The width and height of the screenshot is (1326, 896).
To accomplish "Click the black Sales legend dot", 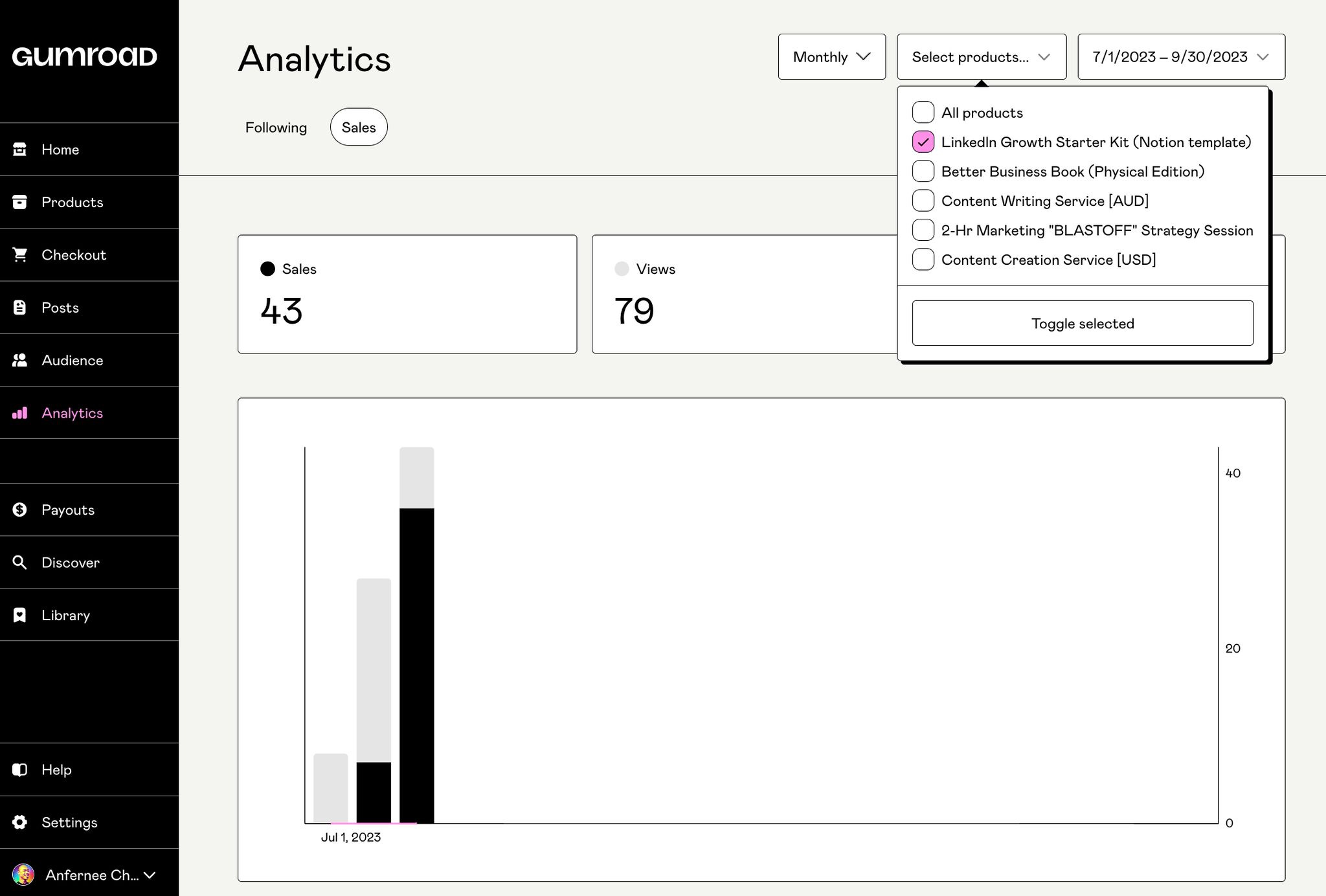I will [267, 269].
